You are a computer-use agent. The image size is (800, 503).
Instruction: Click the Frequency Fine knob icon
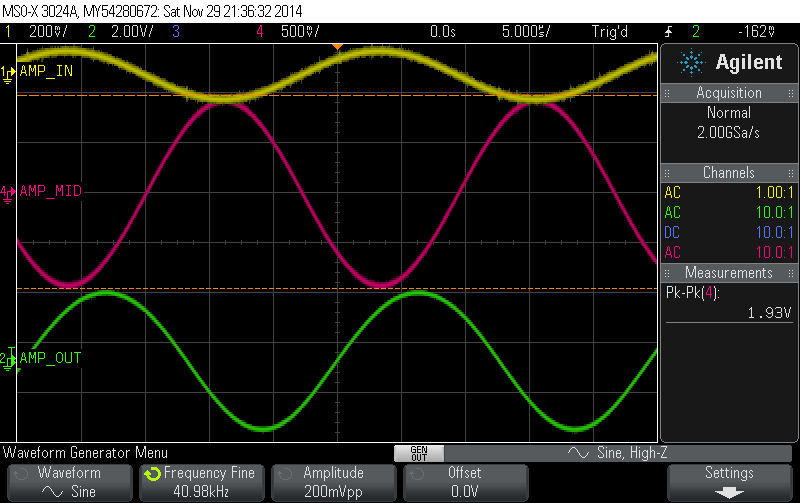click(x=152, y=473)
